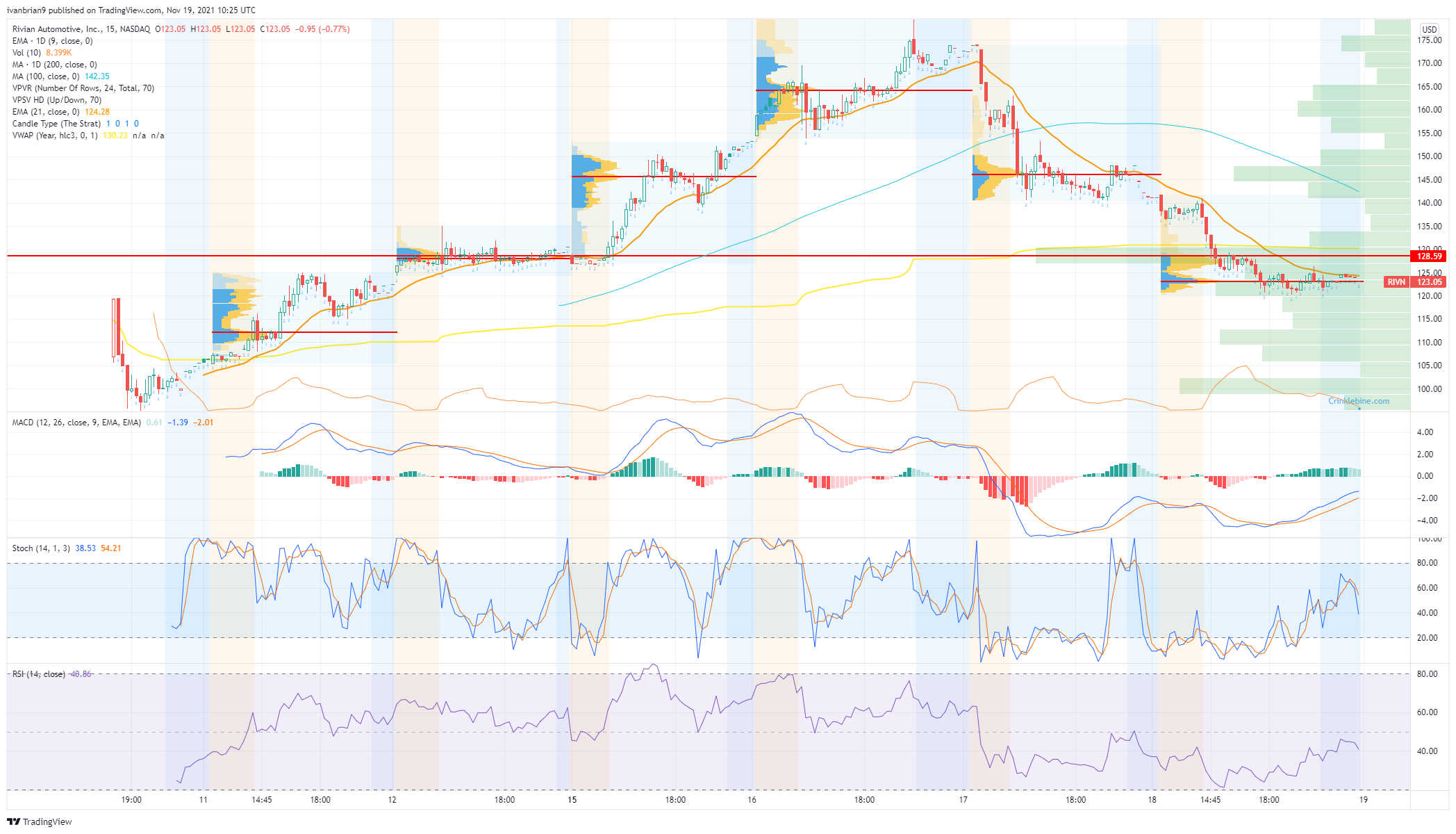Click the 150.00 price axis label
The image size is (1456, 834).
click(1430, 156)
